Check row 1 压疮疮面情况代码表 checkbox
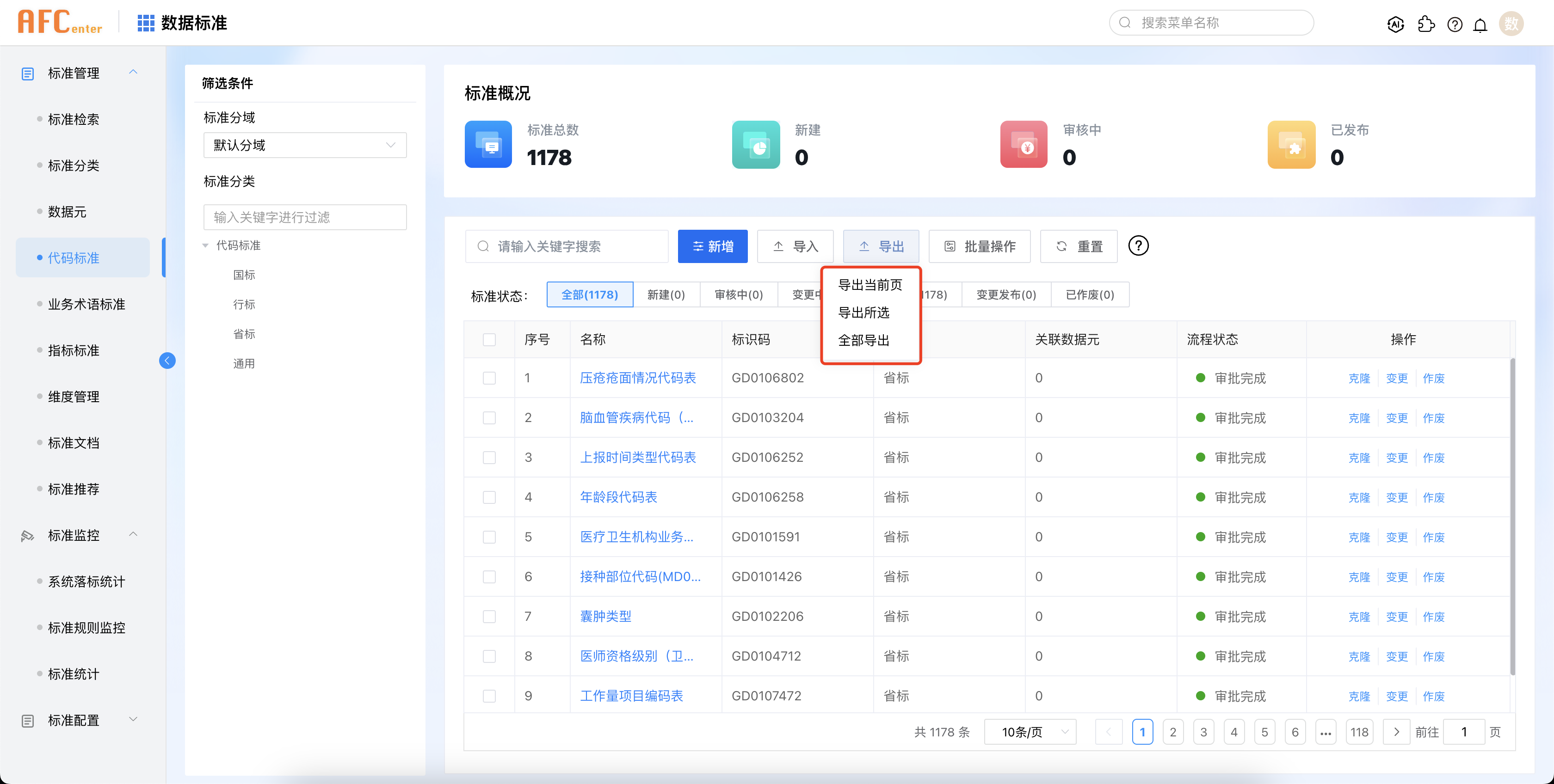This screenshot has width=1554, height=784. [489, 378]
